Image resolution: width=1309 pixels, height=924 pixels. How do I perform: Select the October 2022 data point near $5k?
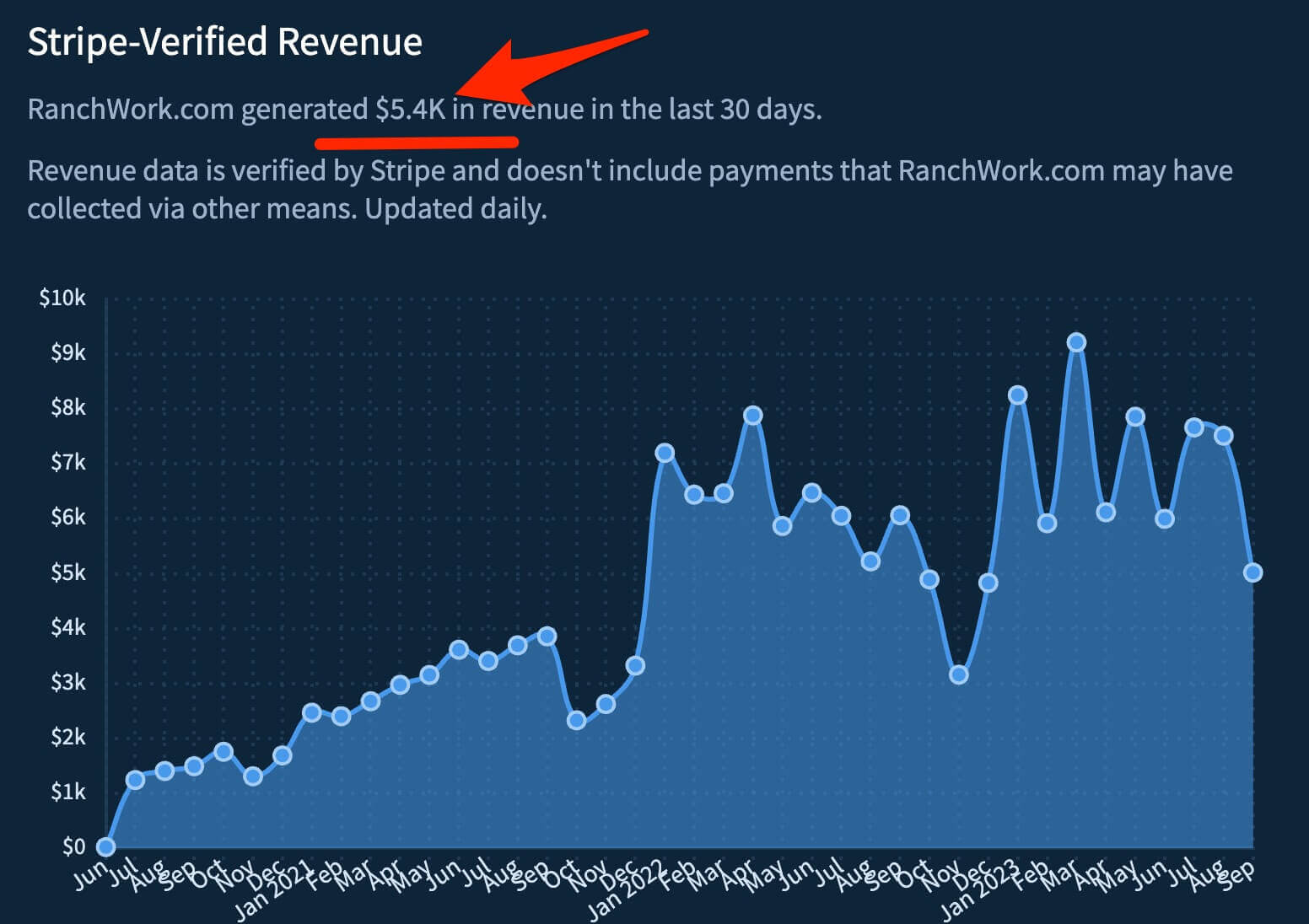pos(929,579)
